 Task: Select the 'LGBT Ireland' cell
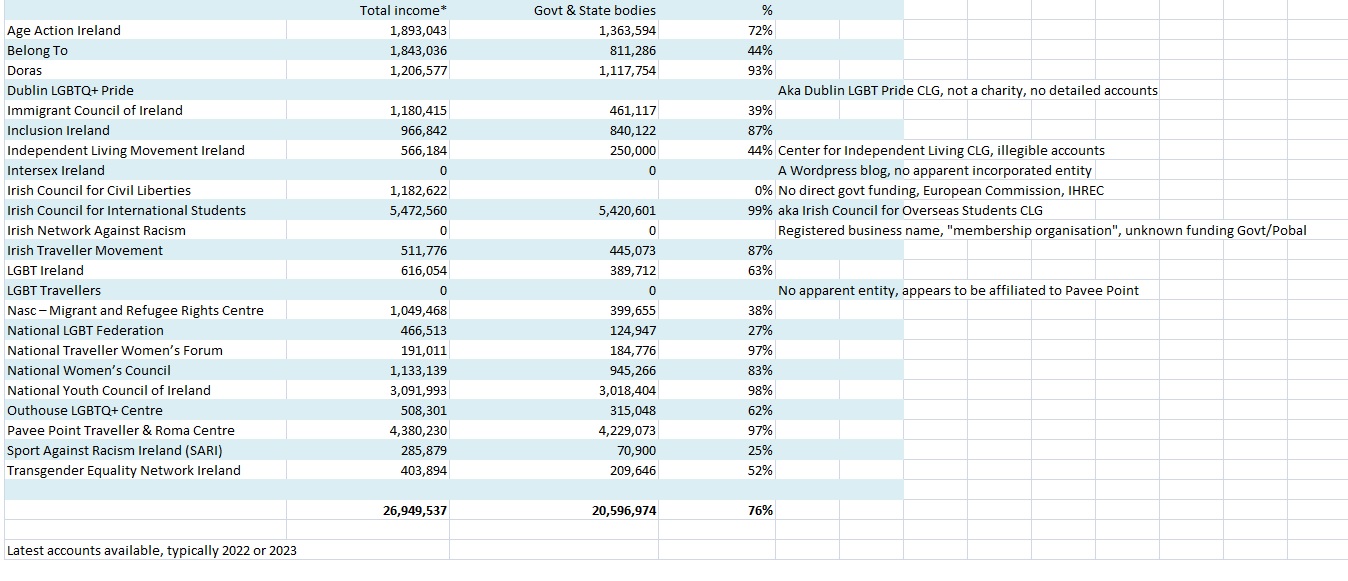(x=145, y=270)
